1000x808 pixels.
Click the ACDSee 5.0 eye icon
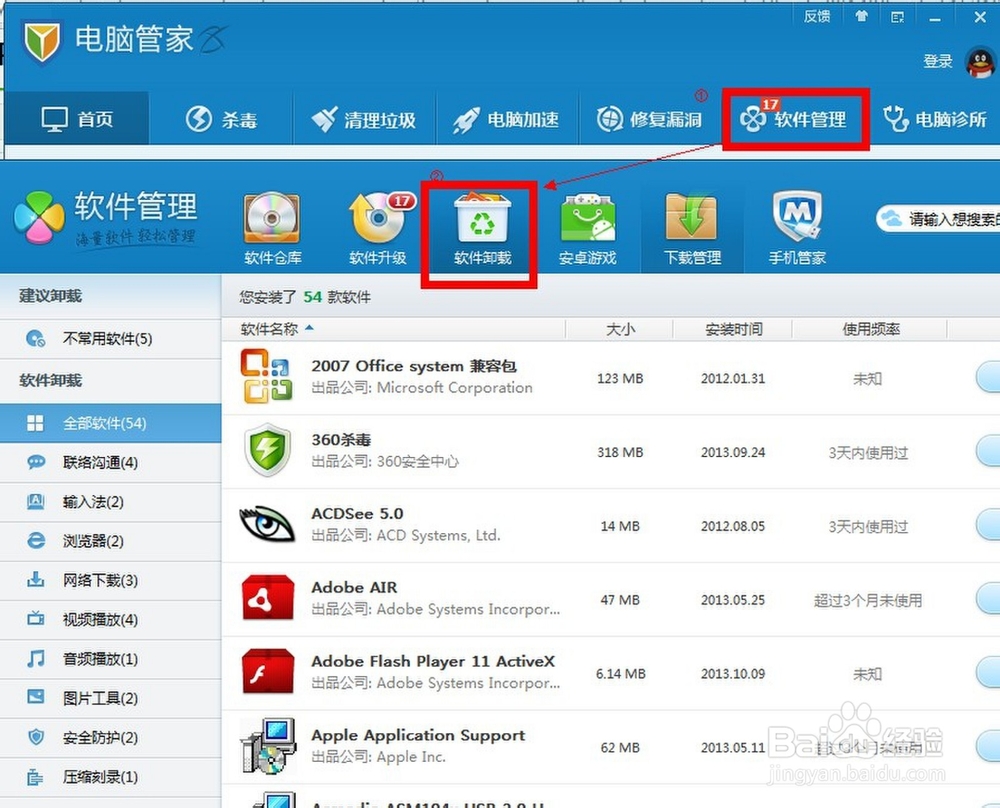coord(267,524)
